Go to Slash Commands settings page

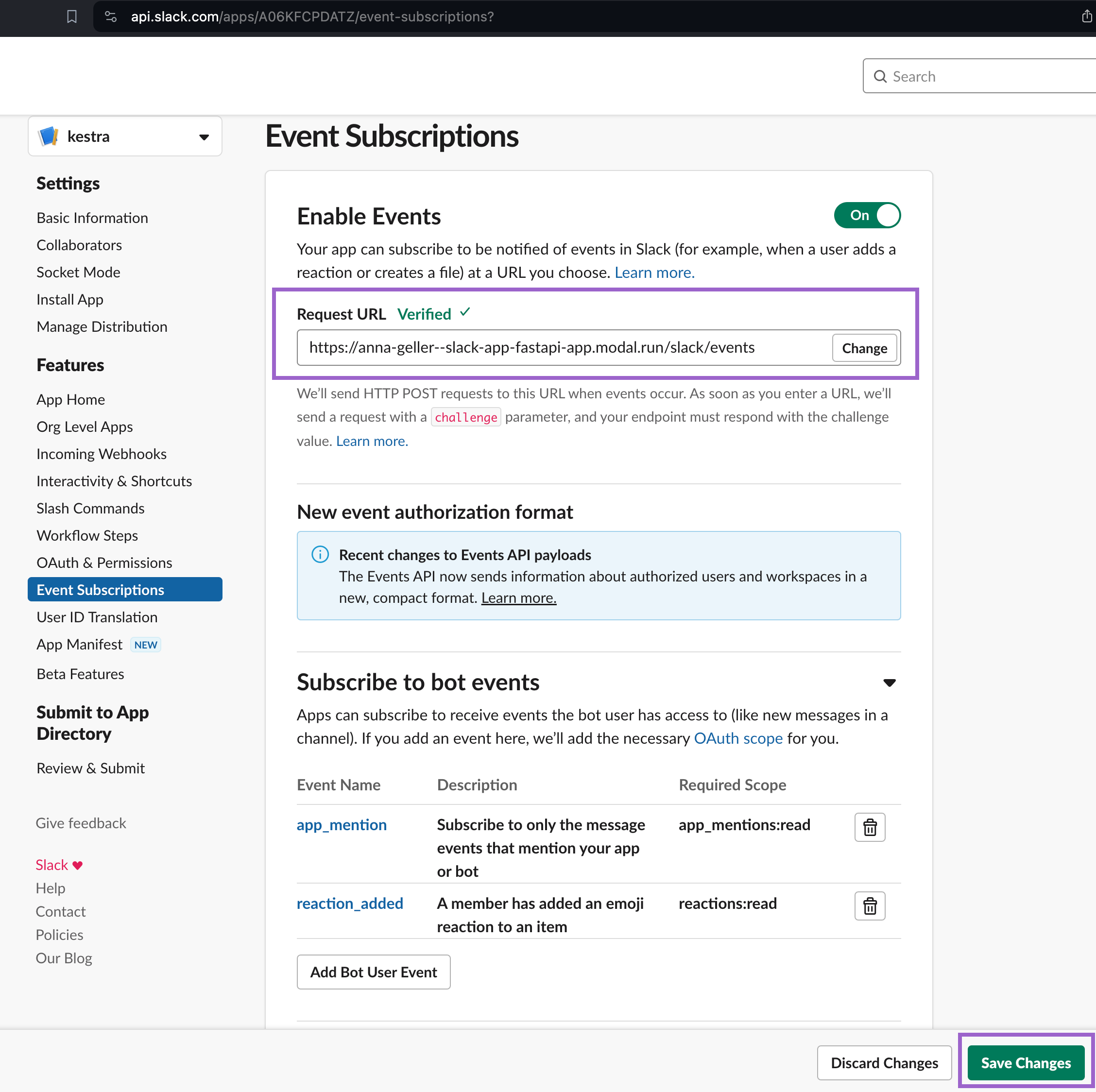point(91,508)
